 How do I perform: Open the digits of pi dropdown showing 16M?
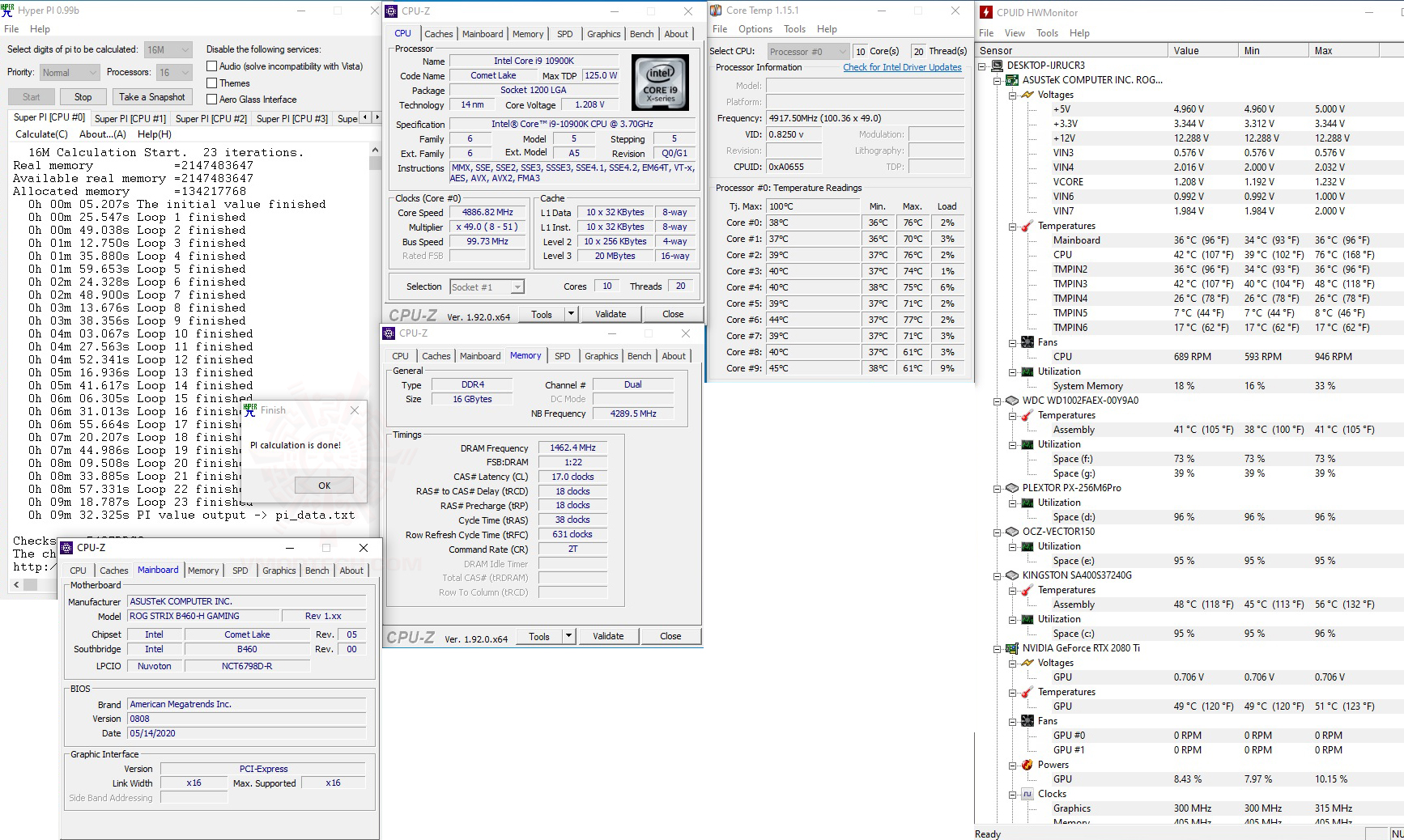184,49
